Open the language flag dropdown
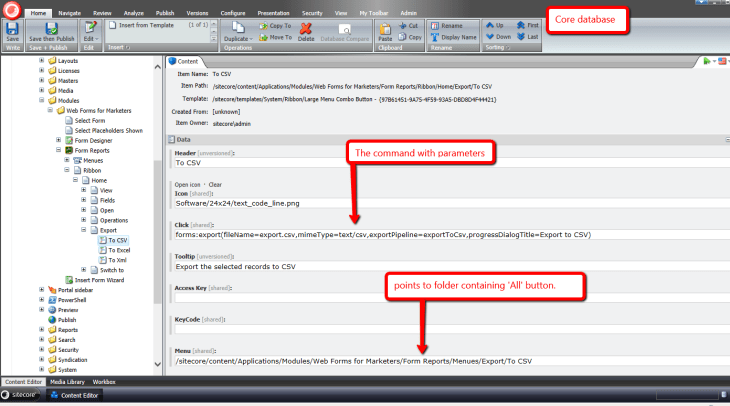The height and width of the screenshot is (406, 730). pos(723,61)
